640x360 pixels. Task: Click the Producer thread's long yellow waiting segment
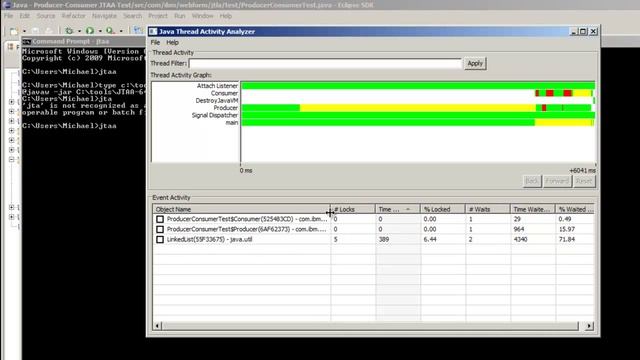pos(418,108)
